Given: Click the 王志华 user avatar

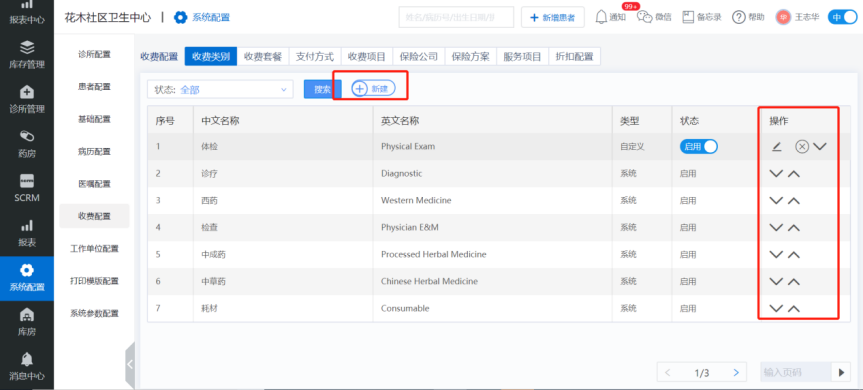Looking at the screenshot, I should click(x=783, y=17).
